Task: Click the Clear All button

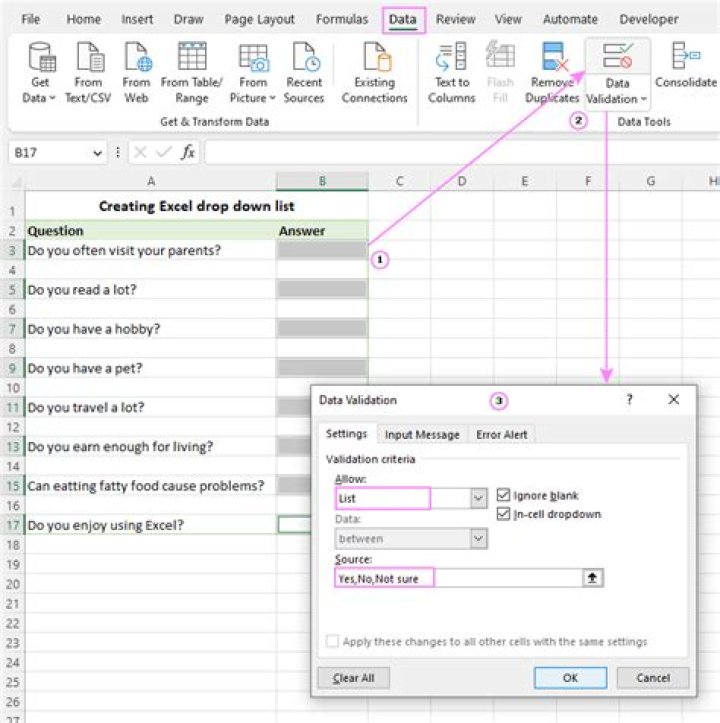Action: pos(352,678)
